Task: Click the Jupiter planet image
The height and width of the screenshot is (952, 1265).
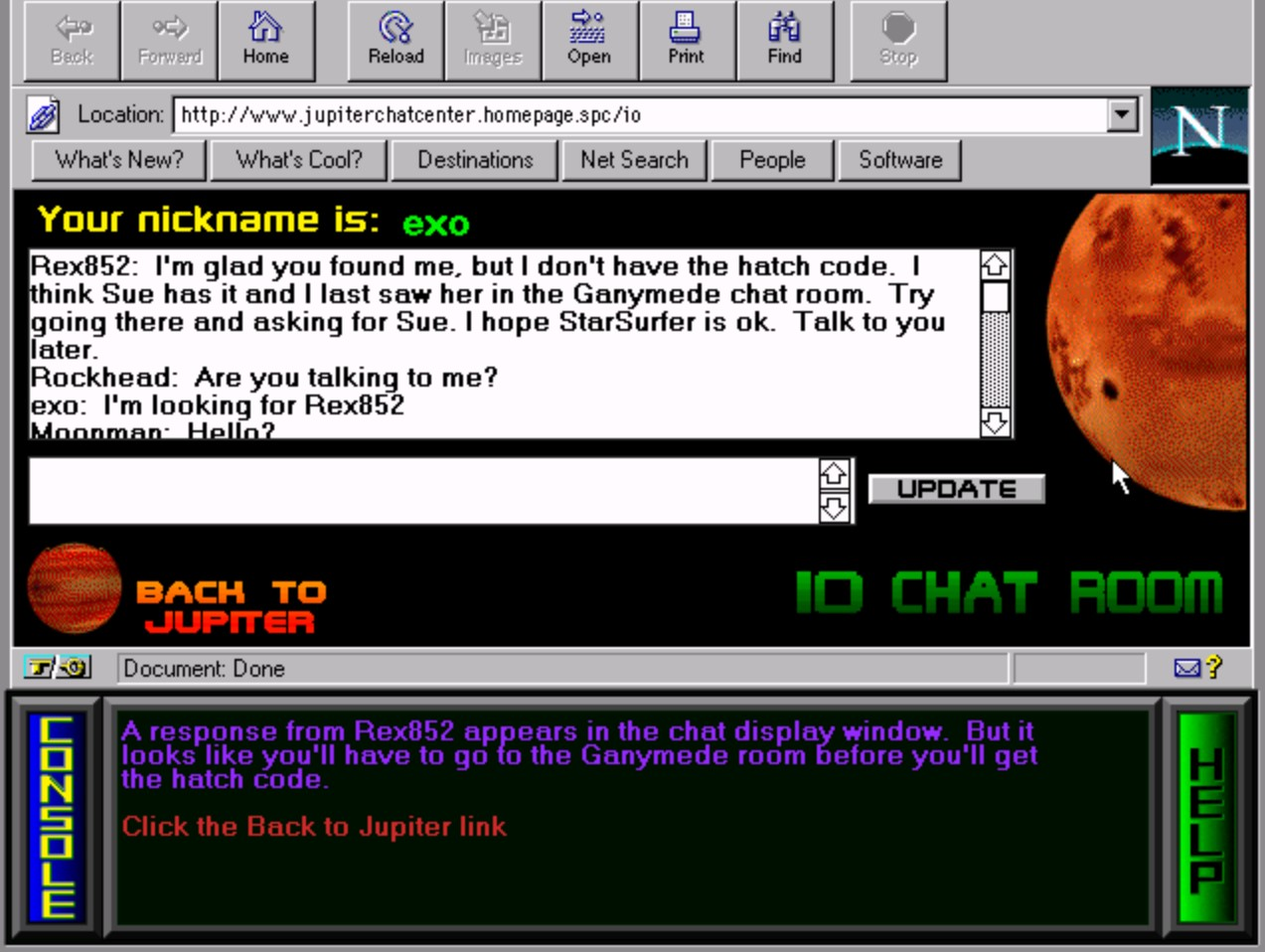Action: click(74, 588)
